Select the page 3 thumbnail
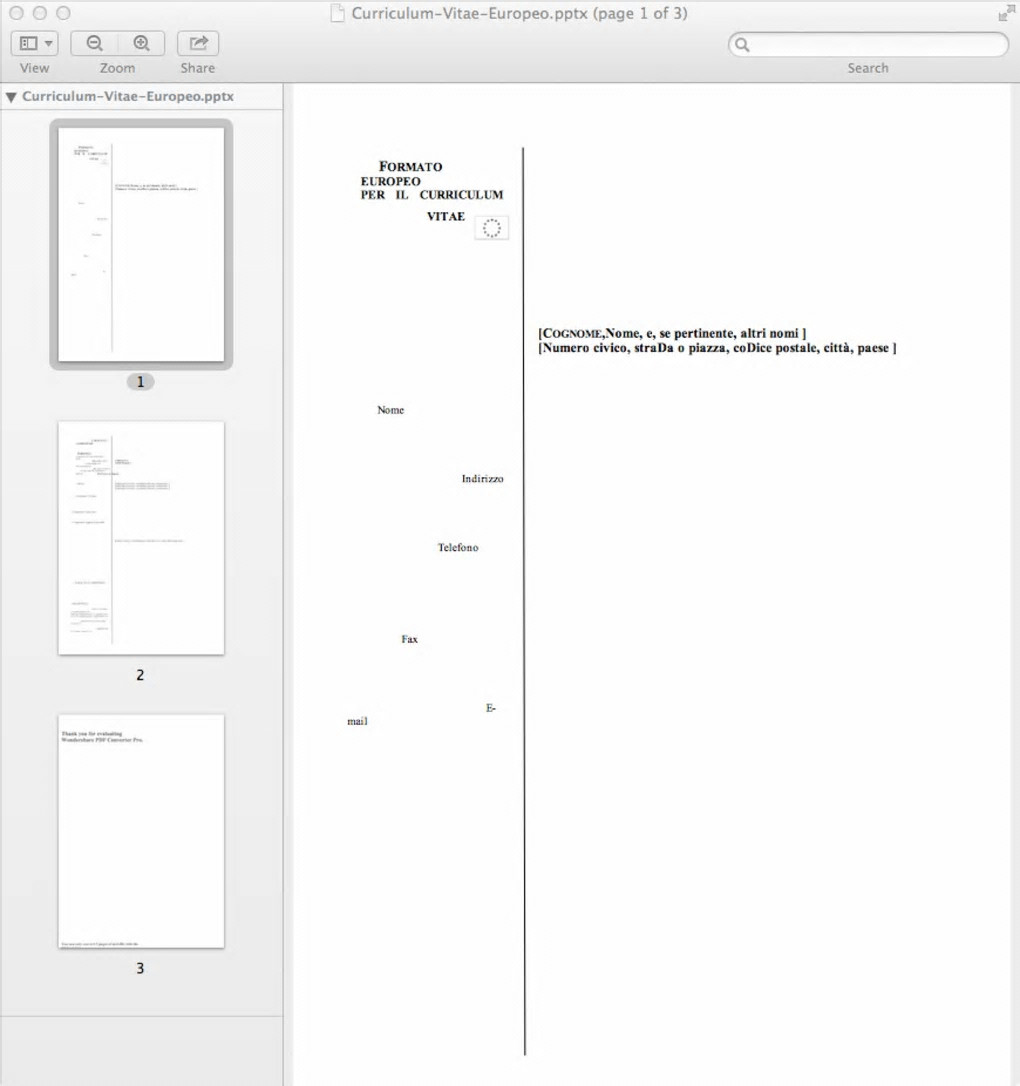The image size is (1020, 1086). pyautogui.click(x=141, y=831)
